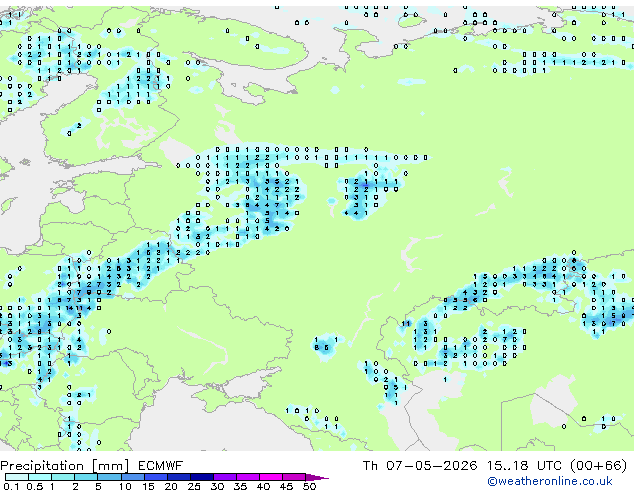Click the "(00+66)" forecast offset text
634x490 pixels.
tap(598, 466)
